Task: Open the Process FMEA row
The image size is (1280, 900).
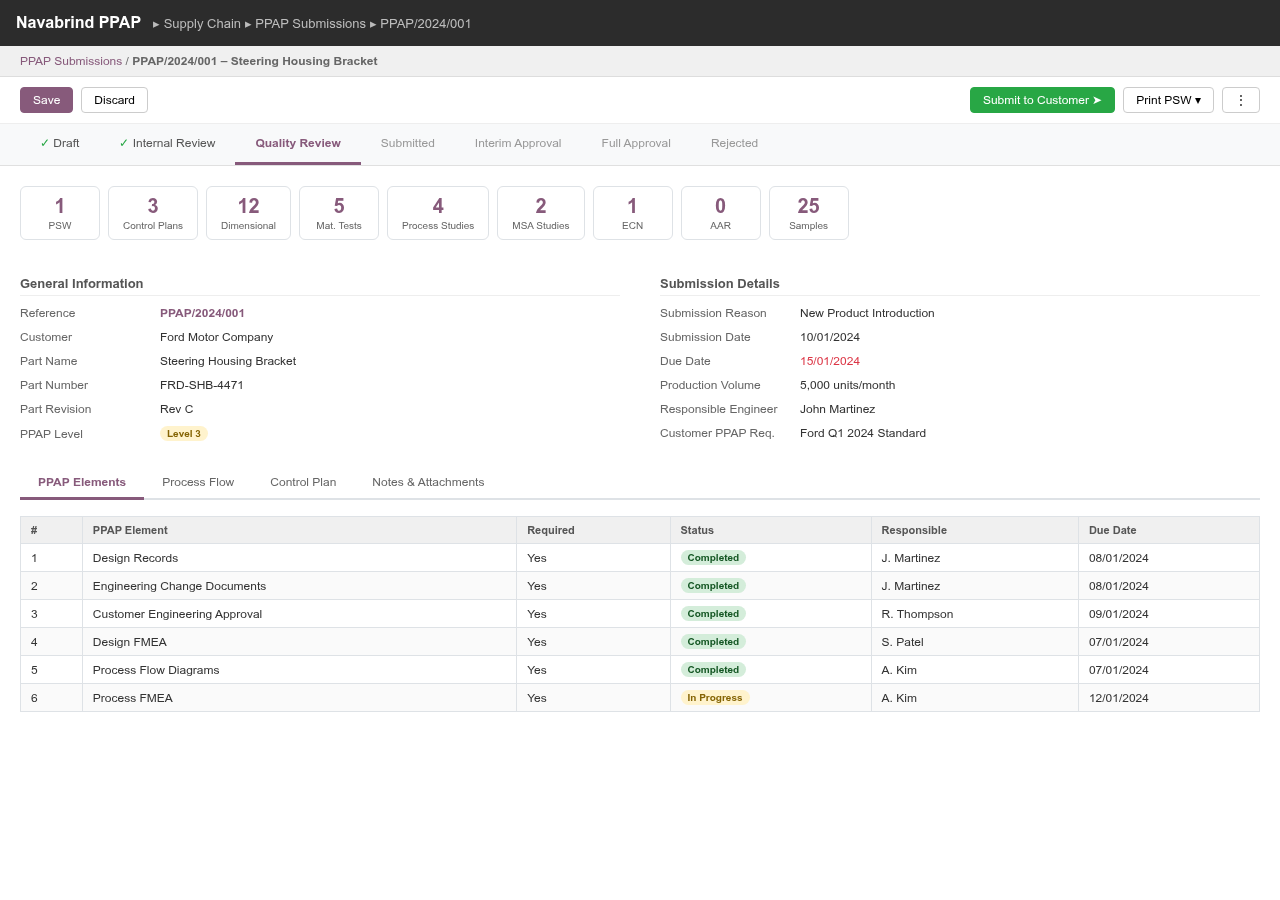Action: tap(133, 698)
